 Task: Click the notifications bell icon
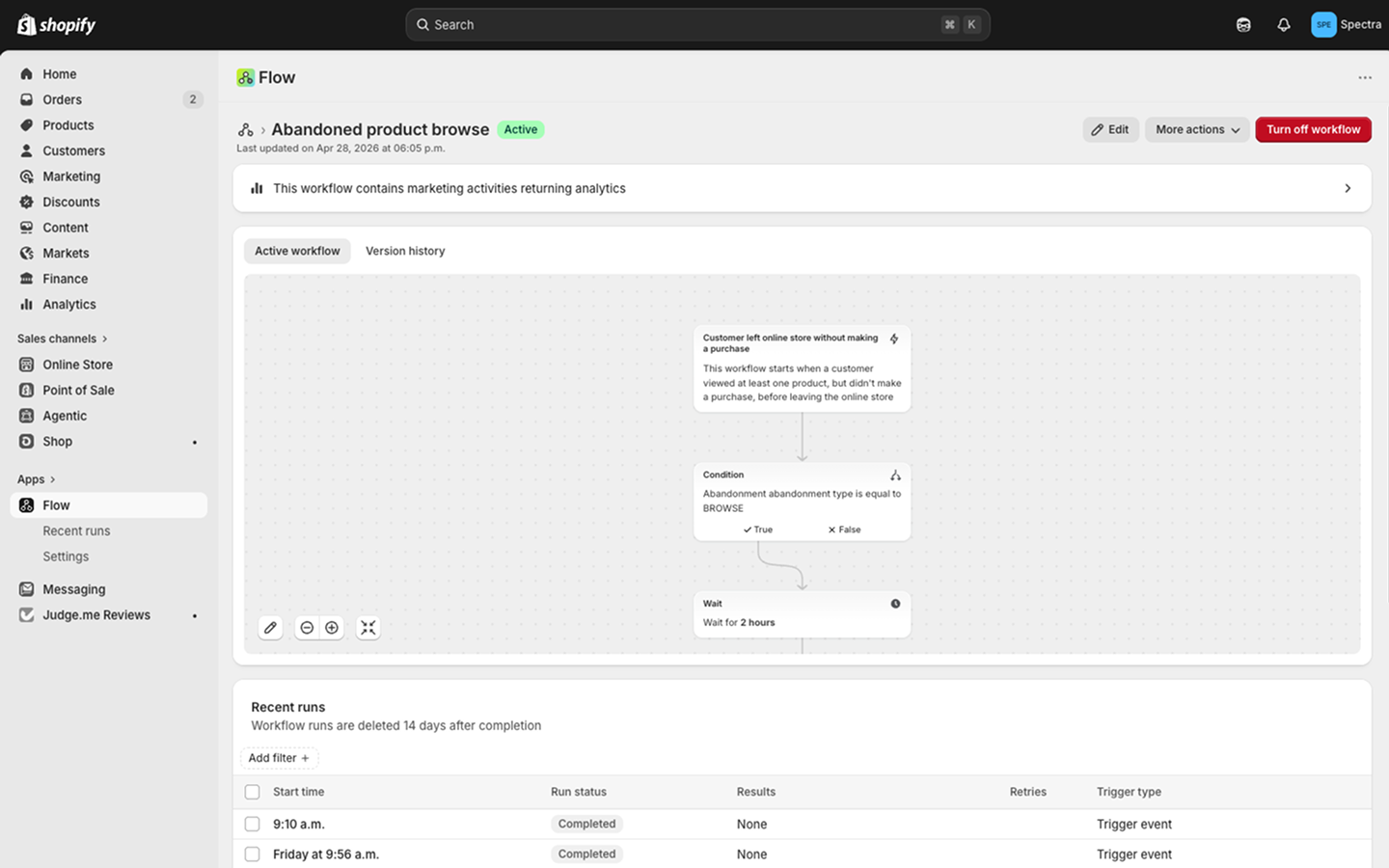[x=1283, y=25]
